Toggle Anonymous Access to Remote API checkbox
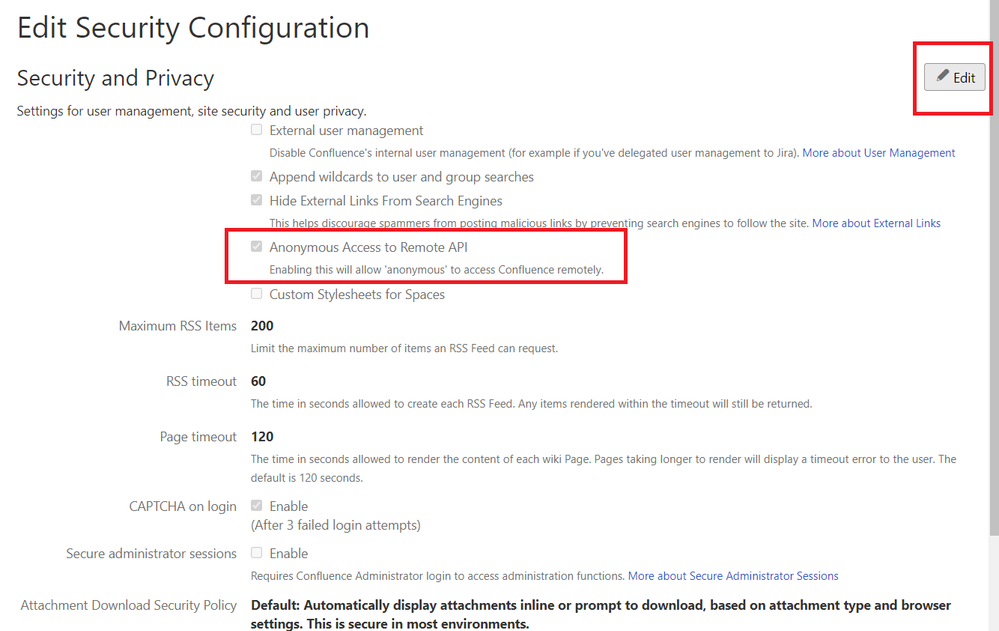This screenshot has height=631, width=999. [256, 247]
